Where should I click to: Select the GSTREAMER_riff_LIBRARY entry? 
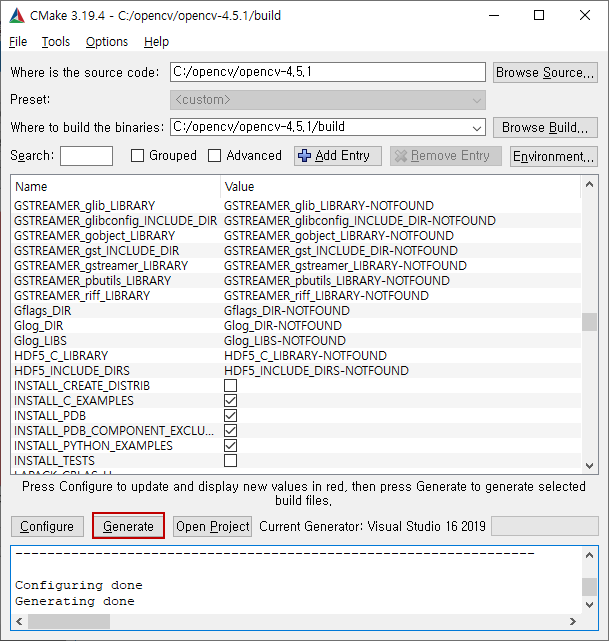coord(82,296)
